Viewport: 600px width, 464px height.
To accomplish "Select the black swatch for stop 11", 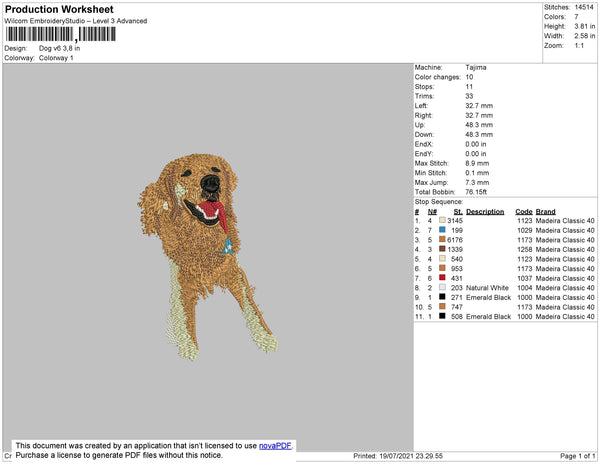I will (x=442, y=316).
